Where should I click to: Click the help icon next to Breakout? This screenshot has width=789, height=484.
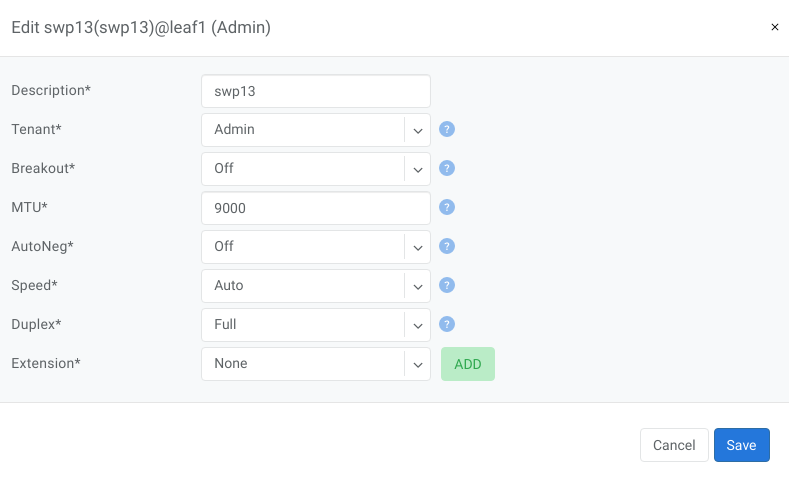(x=448, y=168)
